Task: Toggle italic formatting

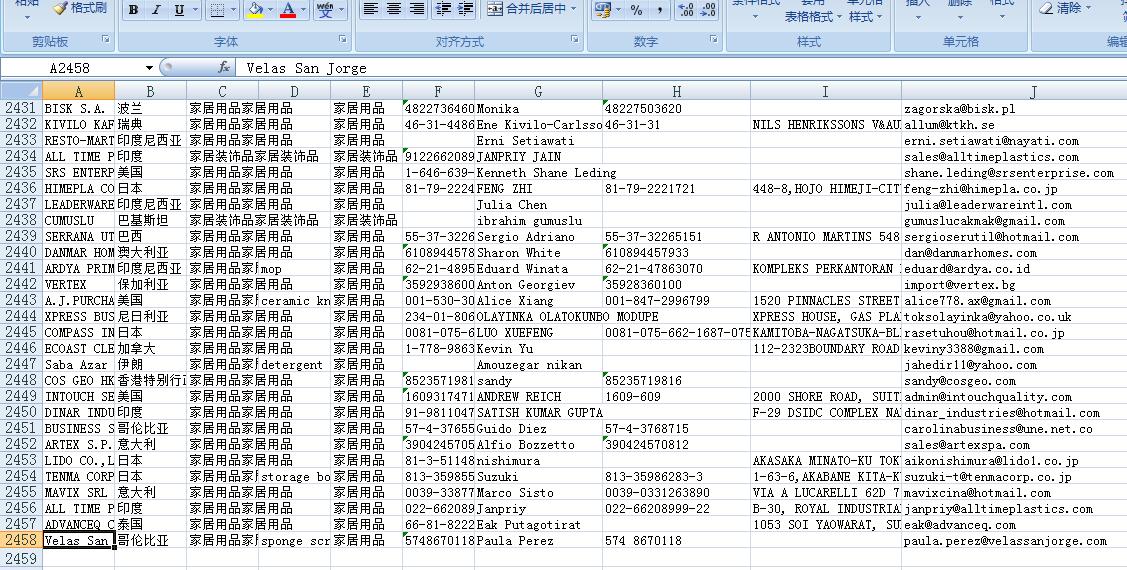Action: 155,9
